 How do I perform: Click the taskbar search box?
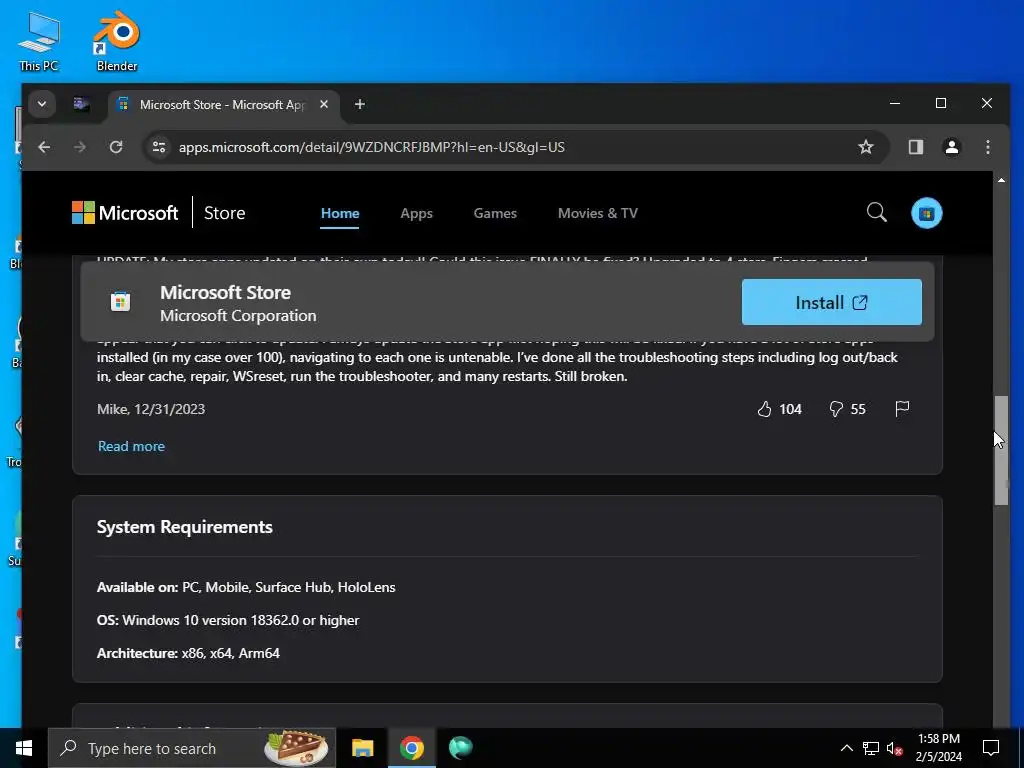pyautogui.click(x=192, y=748)
